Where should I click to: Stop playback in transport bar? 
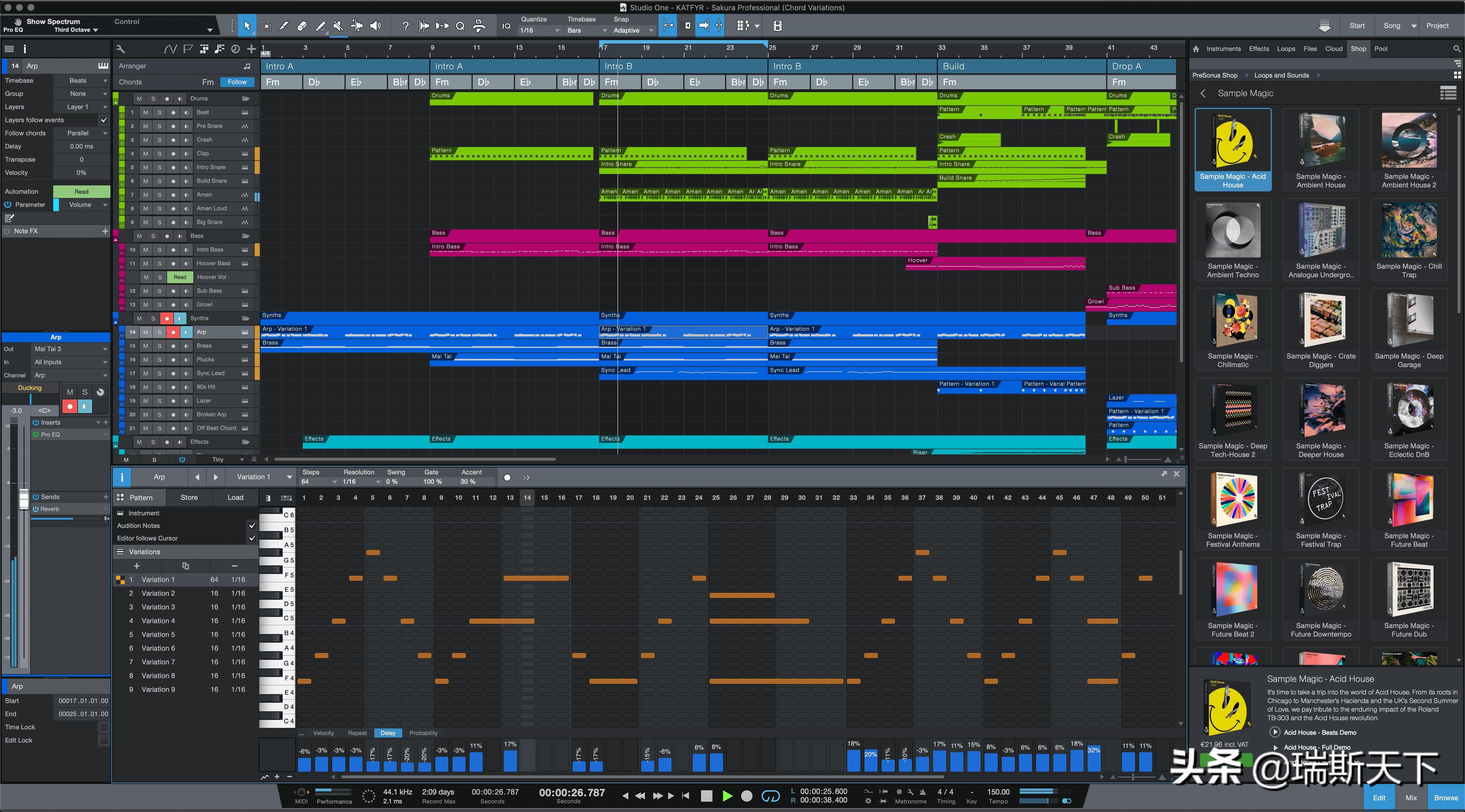[x=706, y=796]
